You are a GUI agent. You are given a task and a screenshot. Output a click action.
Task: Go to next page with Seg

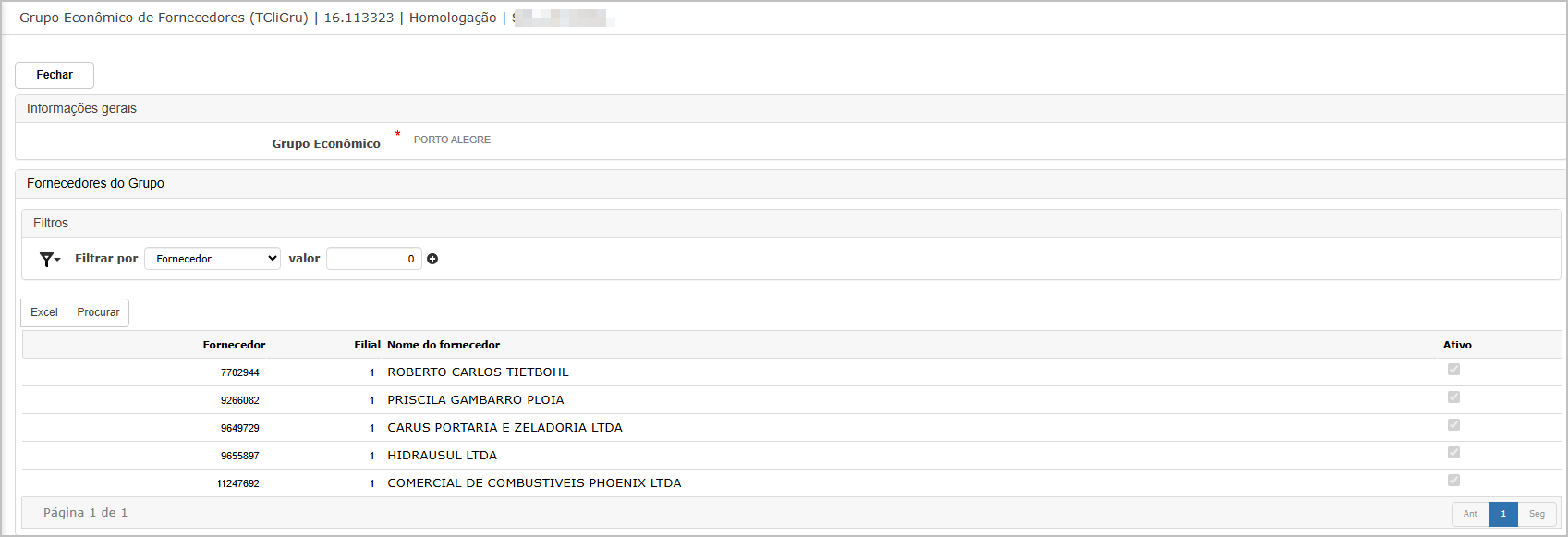[1537, 514]
